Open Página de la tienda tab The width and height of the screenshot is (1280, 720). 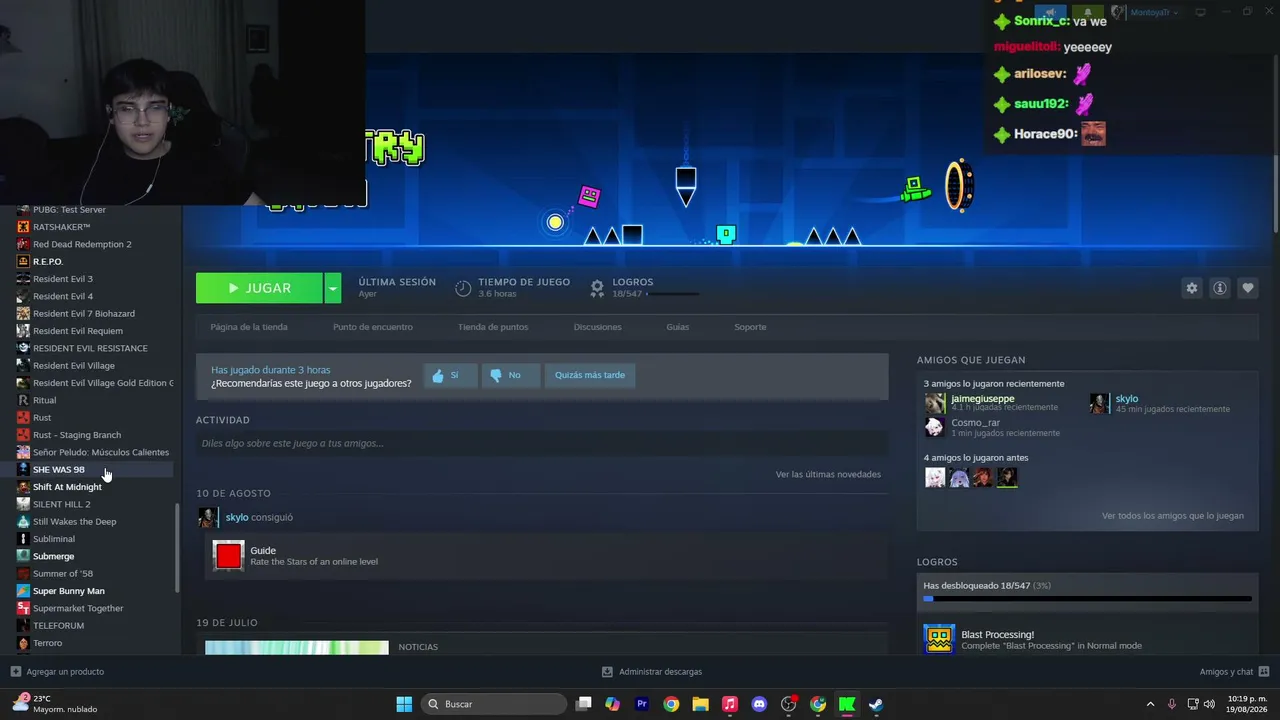click(x=249, y=327)
